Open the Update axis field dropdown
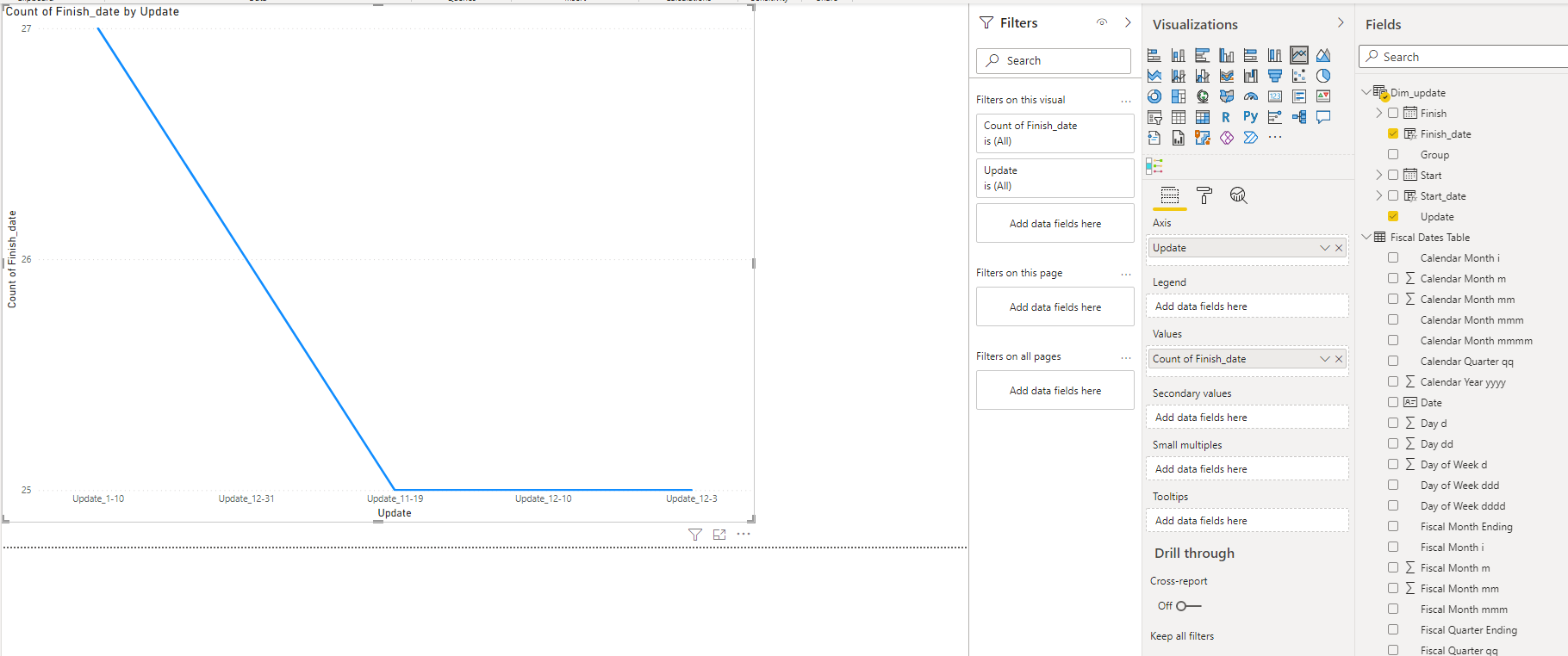The width and height of the screenshot is (1568, 656). click(1325, 248)
